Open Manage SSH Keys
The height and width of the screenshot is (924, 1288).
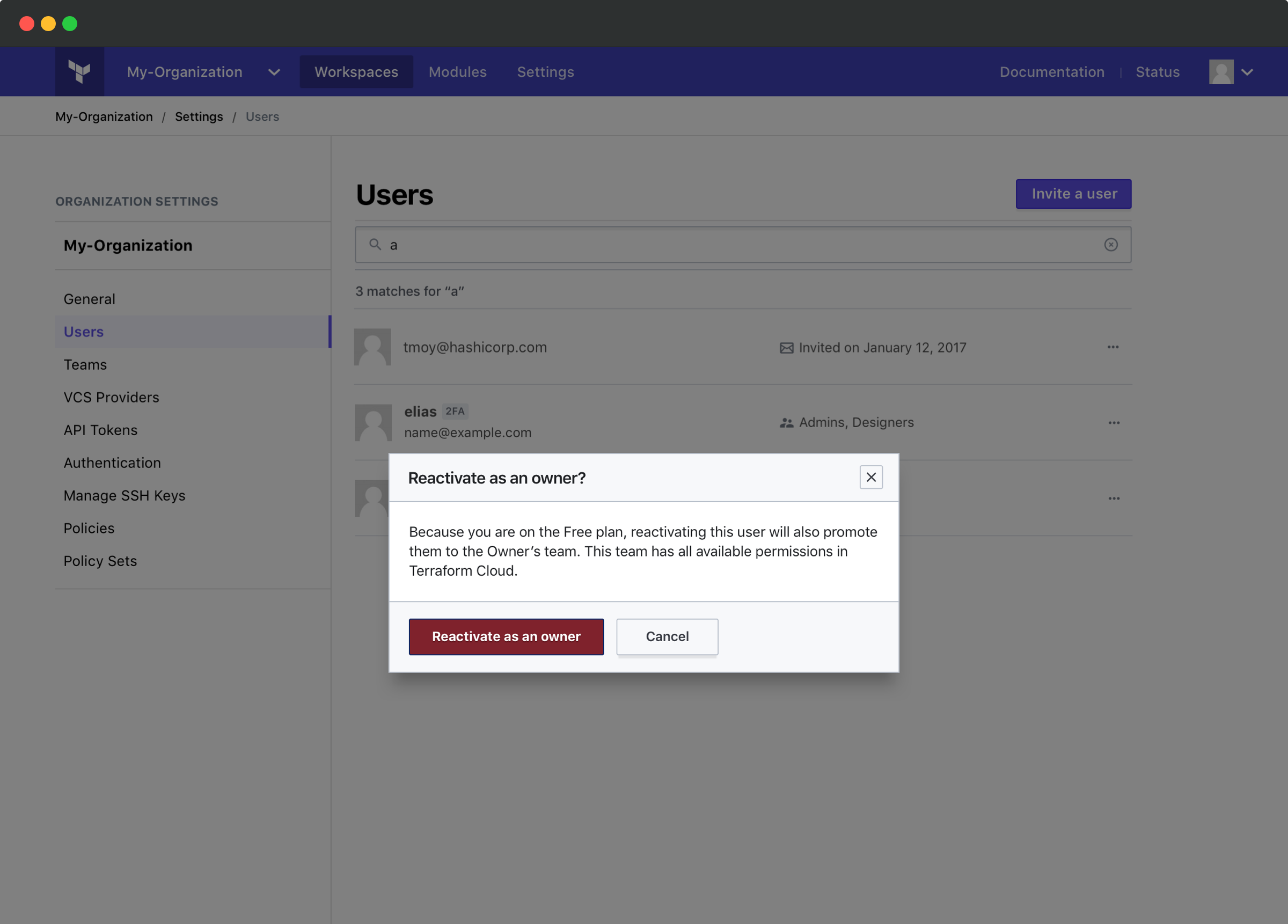tap(125, 496)
